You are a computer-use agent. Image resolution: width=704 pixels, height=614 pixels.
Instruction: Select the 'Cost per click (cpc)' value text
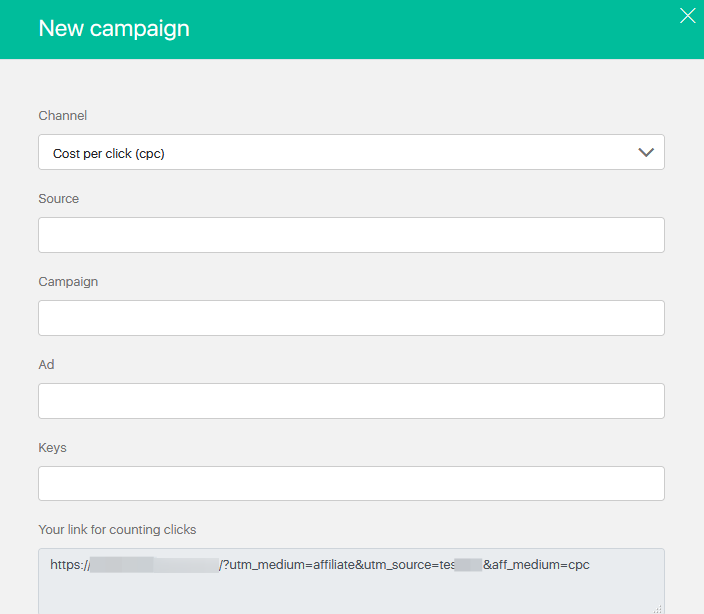[x=108, y=154]
